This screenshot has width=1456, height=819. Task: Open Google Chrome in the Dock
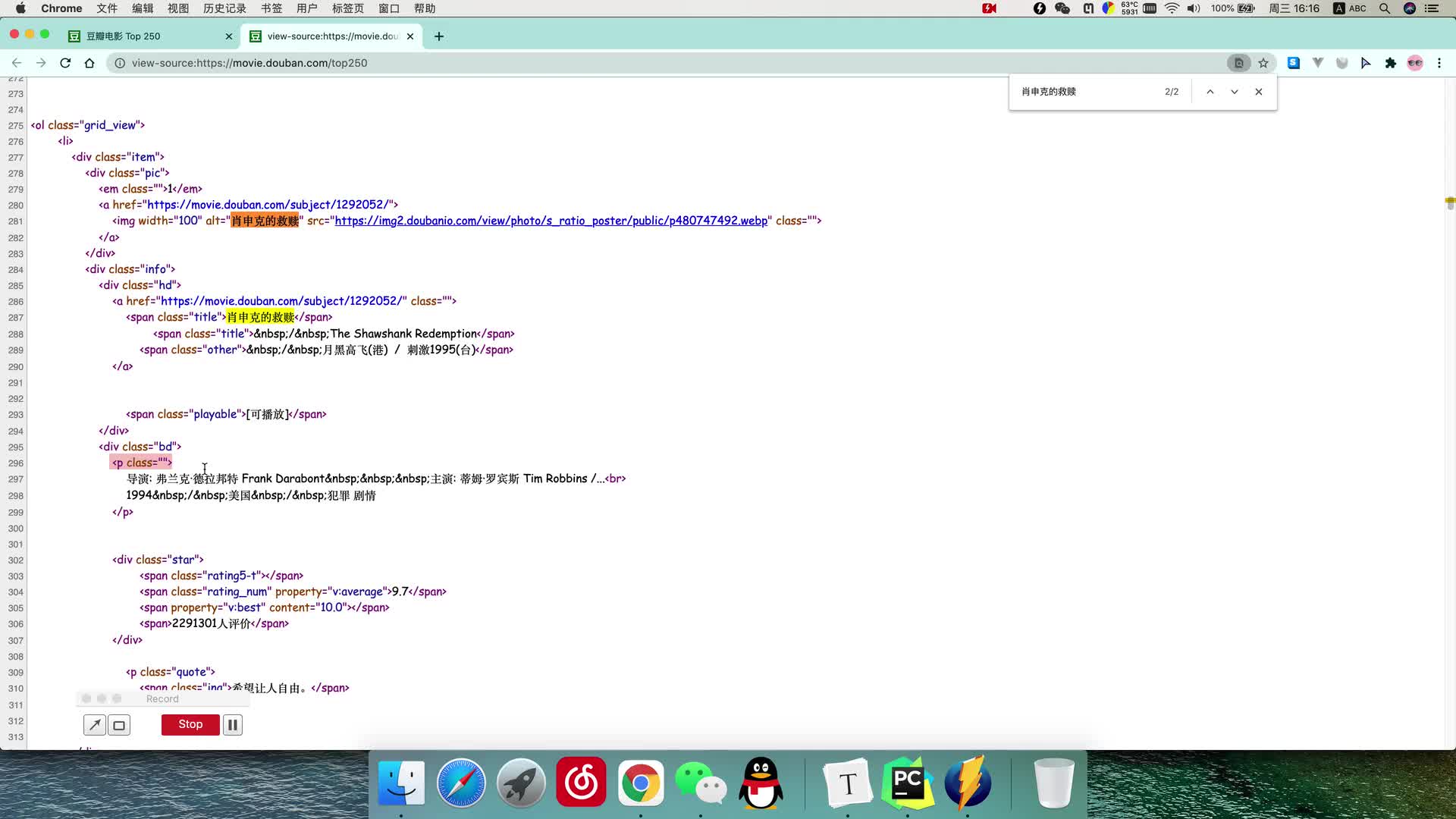coord(641,783)
